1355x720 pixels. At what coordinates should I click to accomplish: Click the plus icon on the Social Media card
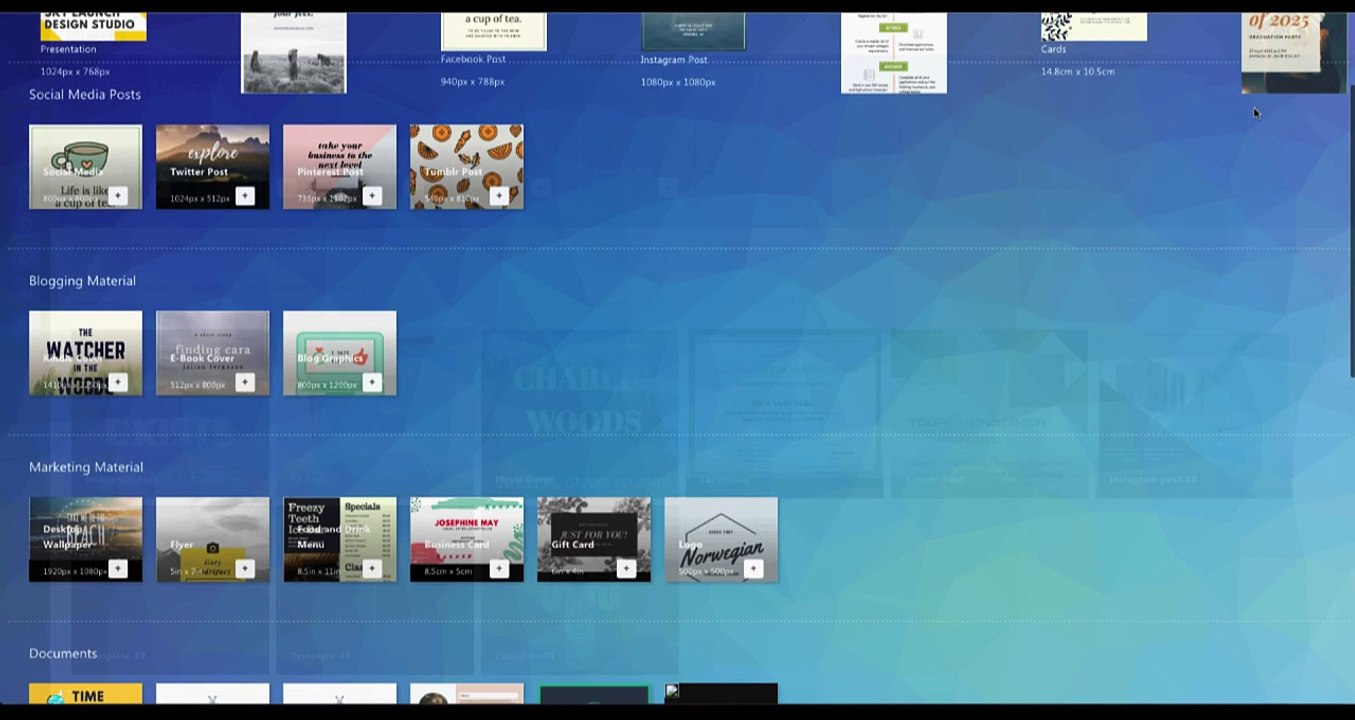click(118, 196)
